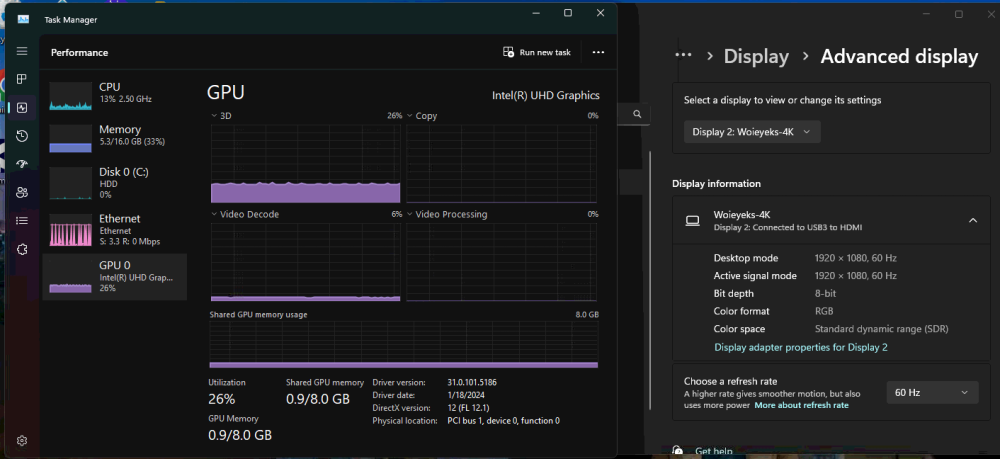1000x459 pixels.
Task: Click the 3D engine usage graph
Action: click(x=305, y=164)
